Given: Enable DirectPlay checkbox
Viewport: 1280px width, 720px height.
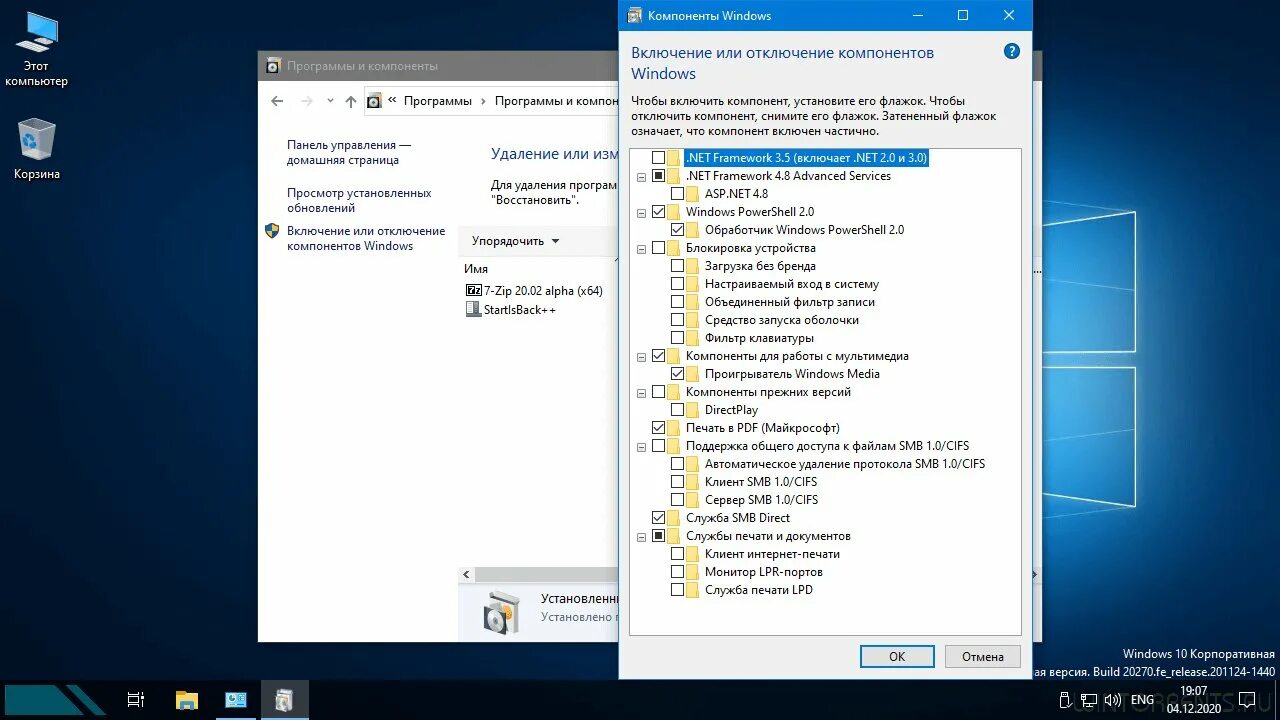Looking at the screenshot, I should pyautogui.click(x=677, y=410).
